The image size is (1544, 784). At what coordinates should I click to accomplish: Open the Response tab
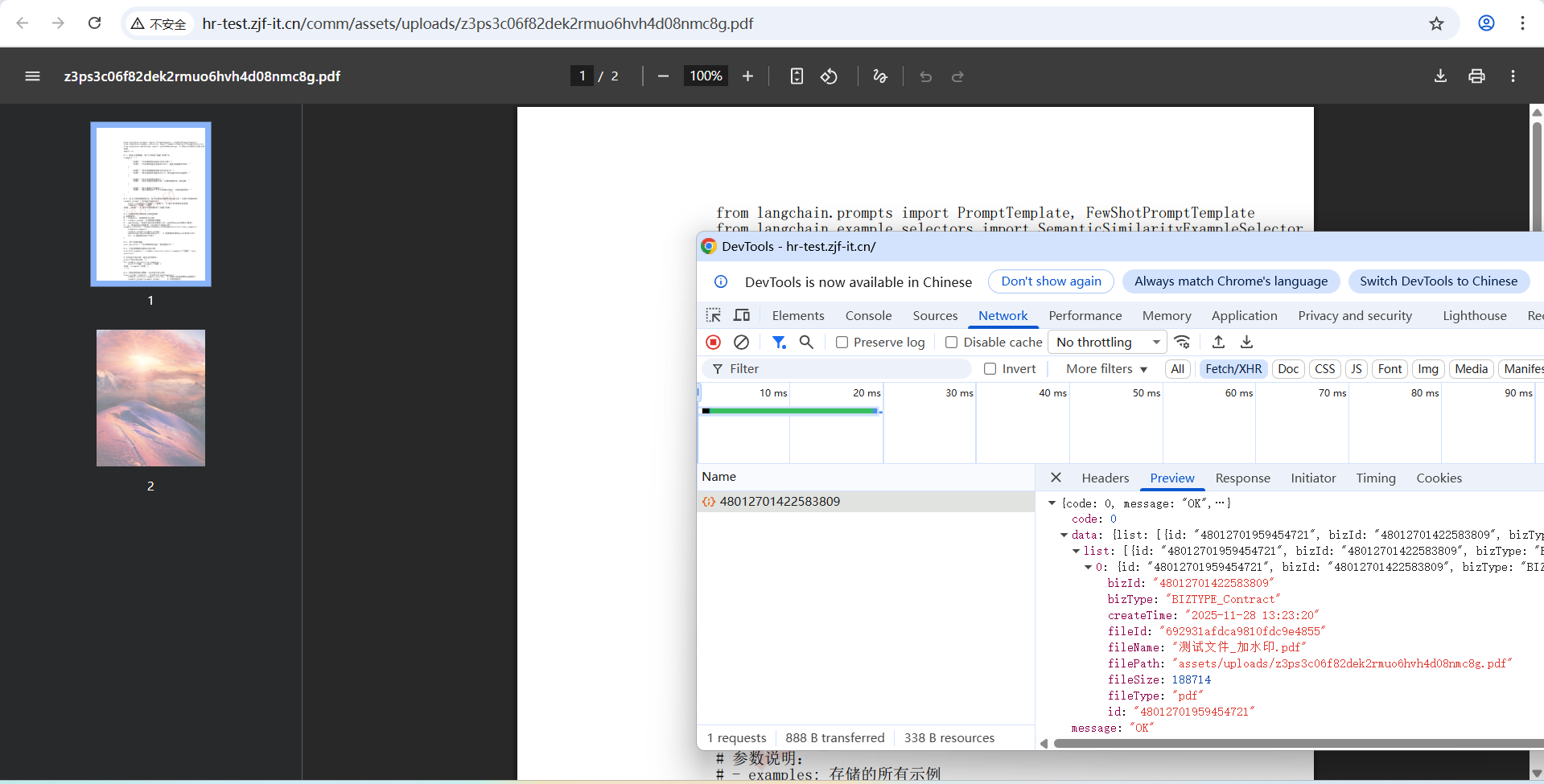point(1242,478)
